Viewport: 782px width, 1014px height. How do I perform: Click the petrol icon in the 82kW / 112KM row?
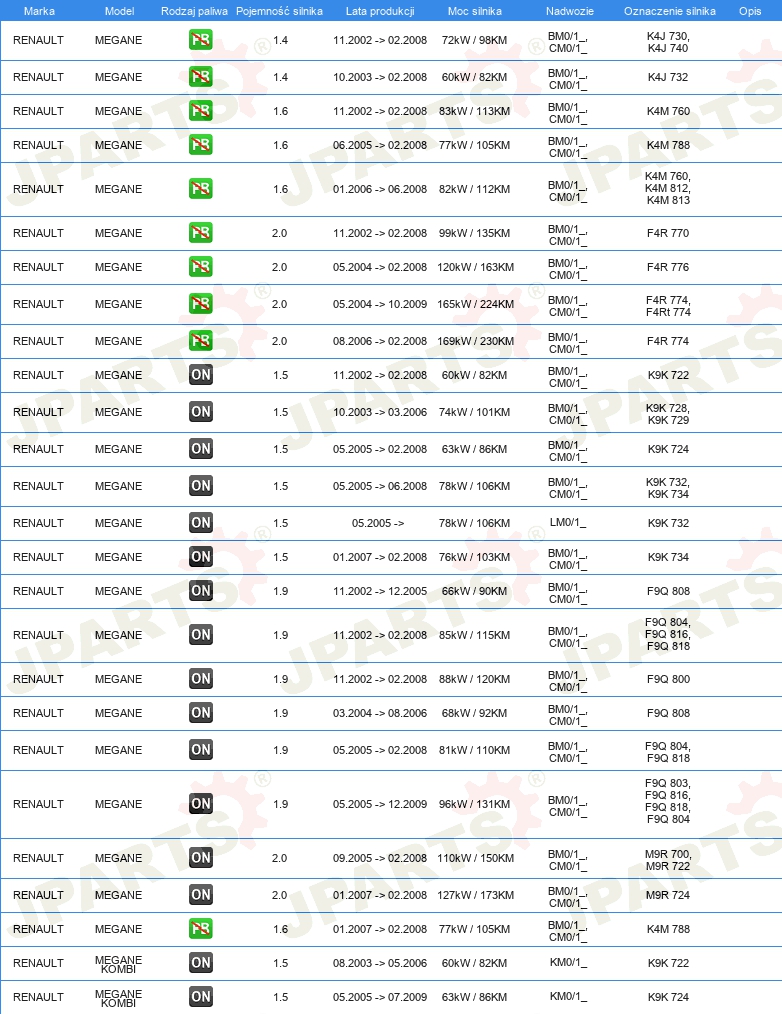pos(201,189)
